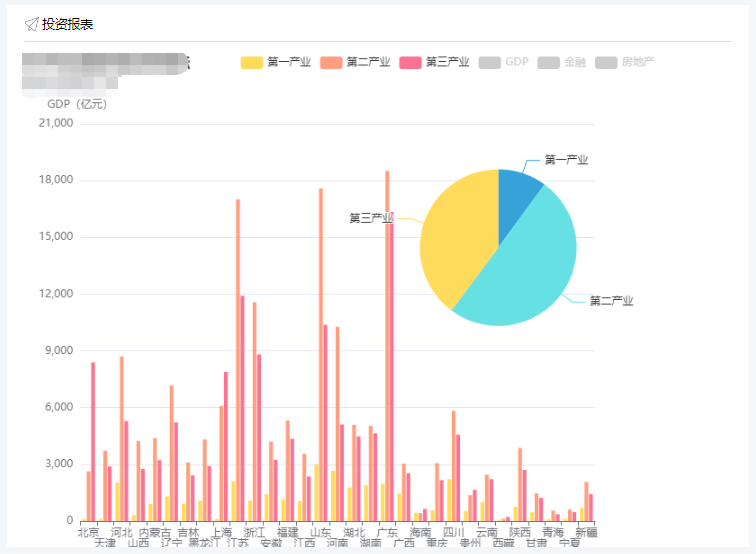Click the grey 金融 legend marker

548,63
